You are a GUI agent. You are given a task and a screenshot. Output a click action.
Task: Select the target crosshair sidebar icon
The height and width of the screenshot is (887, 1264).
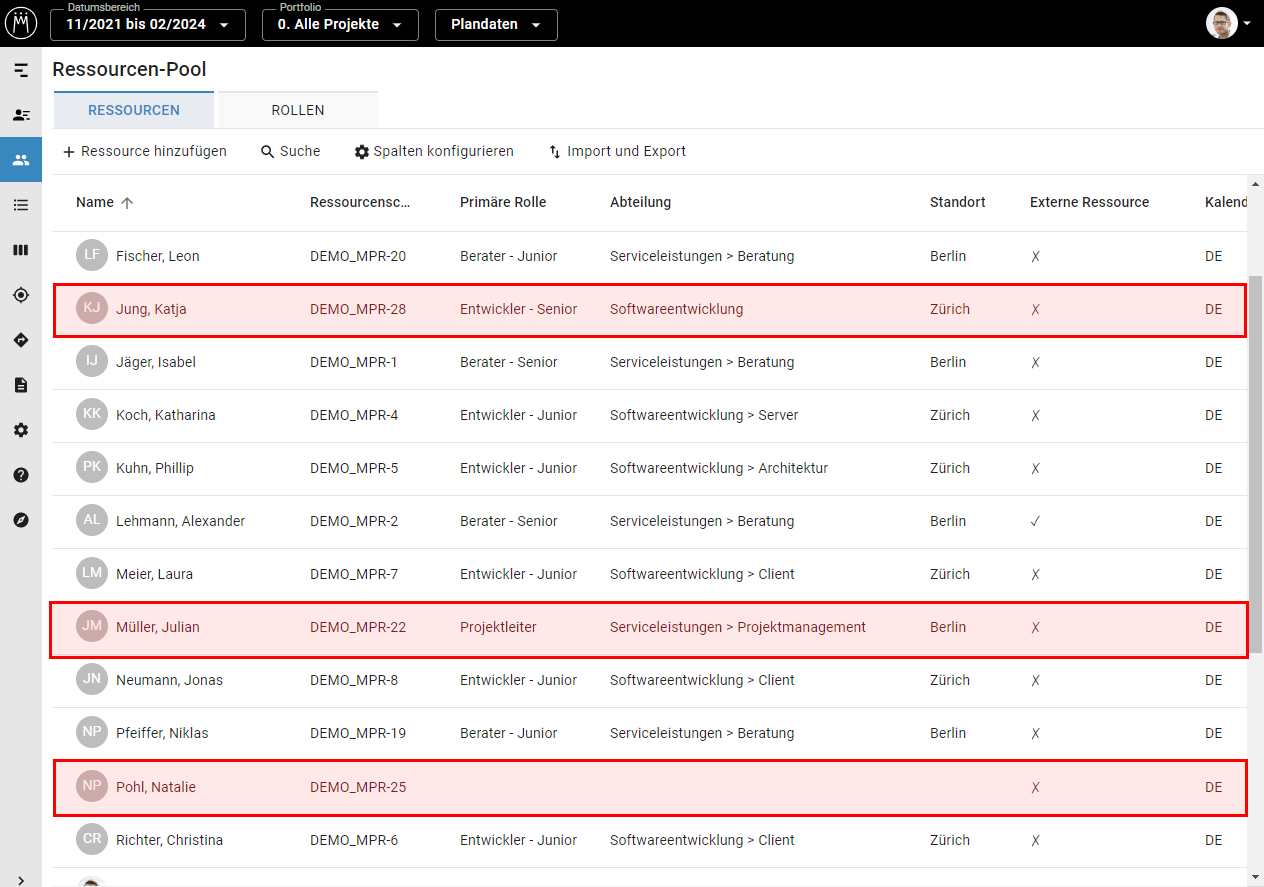click(21, 295)
